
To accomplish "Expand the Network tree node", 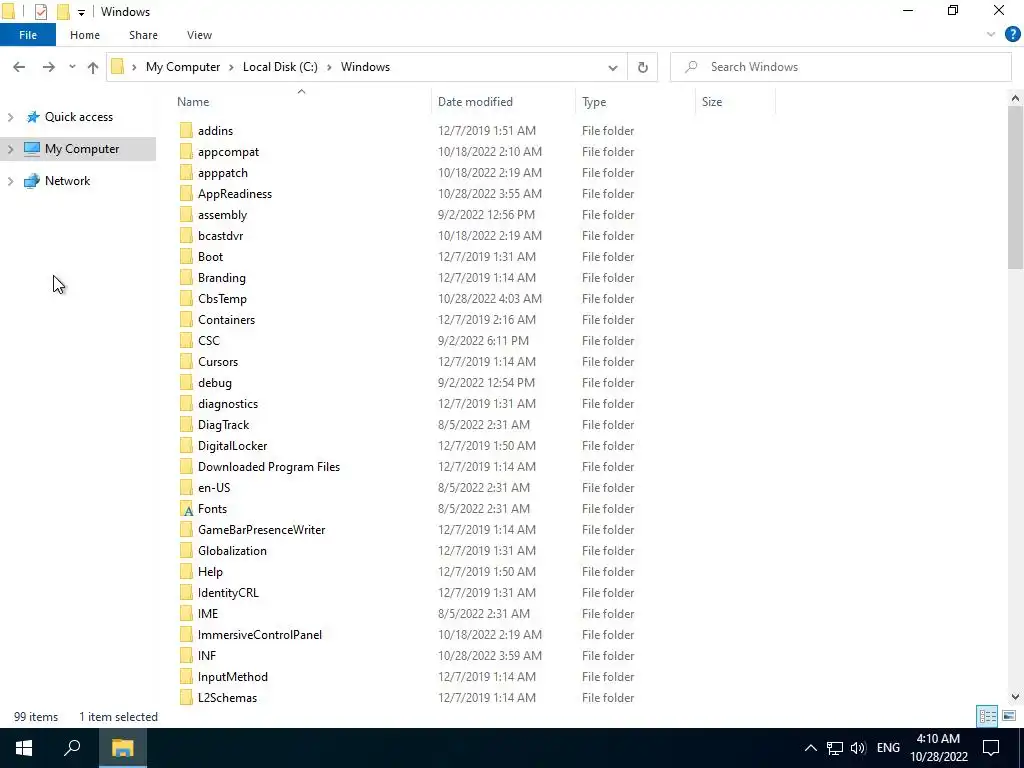I will point(10,181).
